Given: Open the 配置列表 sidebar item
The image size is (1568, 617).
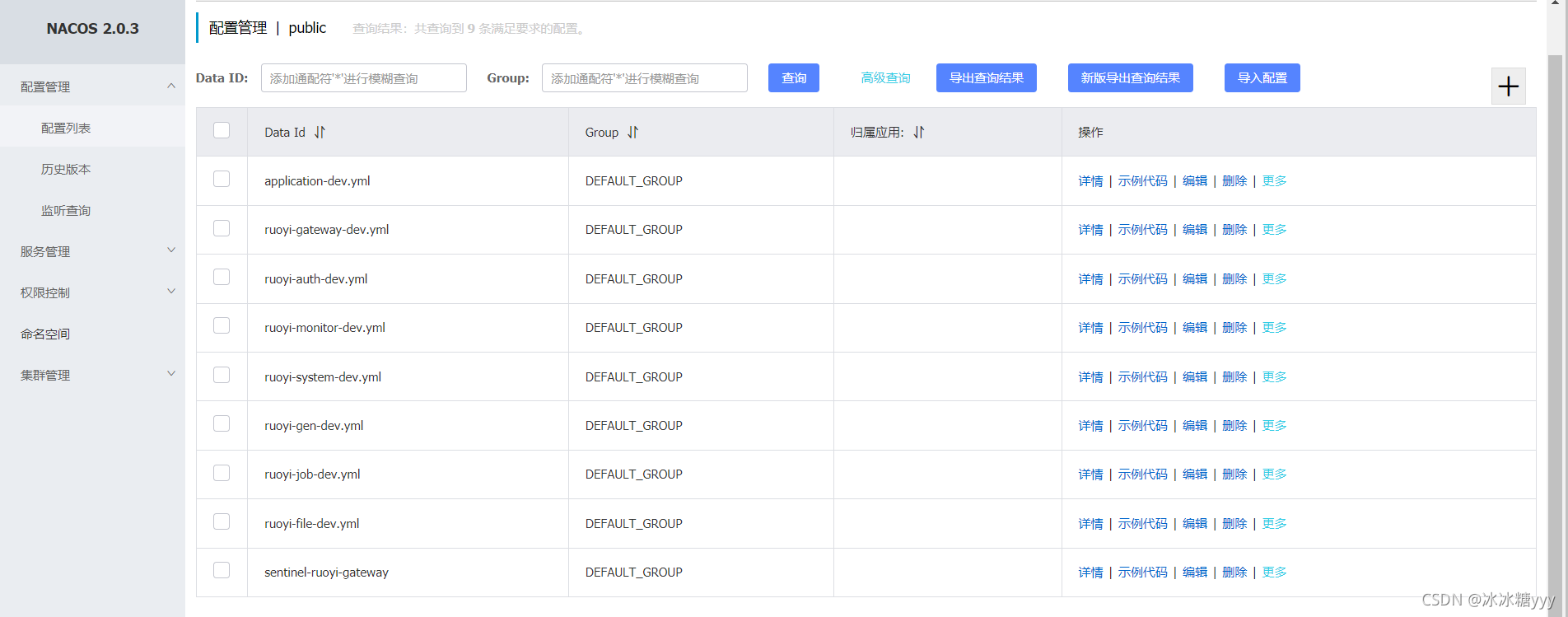Looking at the screenshot, I should click(66, 128).
